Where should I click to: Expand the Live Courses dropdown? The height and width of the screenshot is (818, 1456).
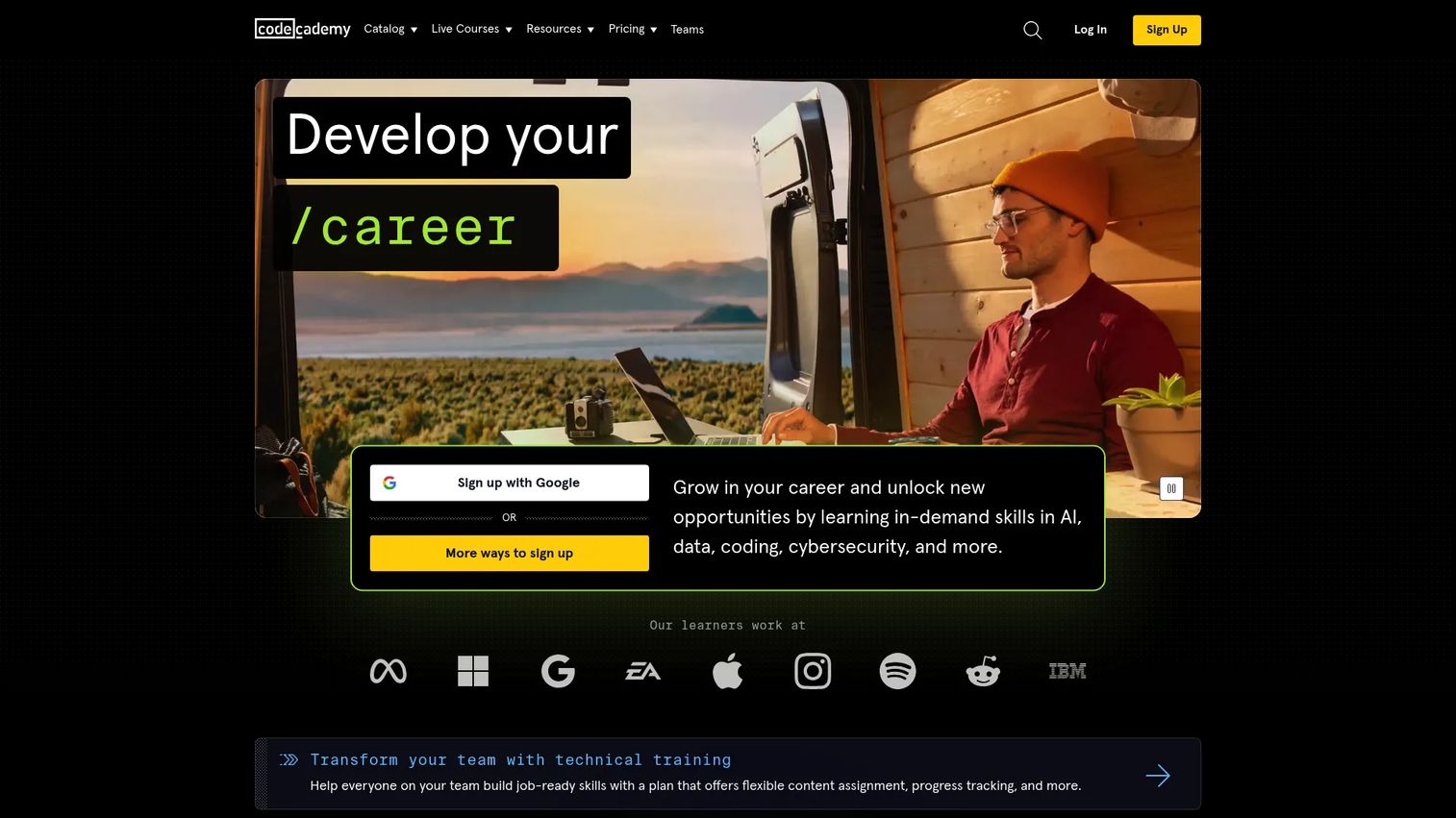pos(471,29)
